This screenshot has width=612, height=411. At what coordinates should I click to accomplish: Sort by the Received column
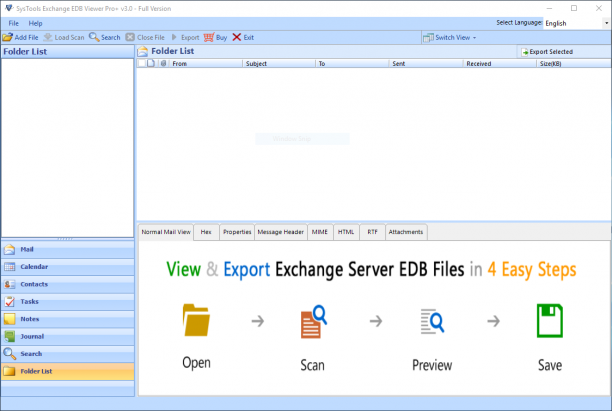coord(499,64)
